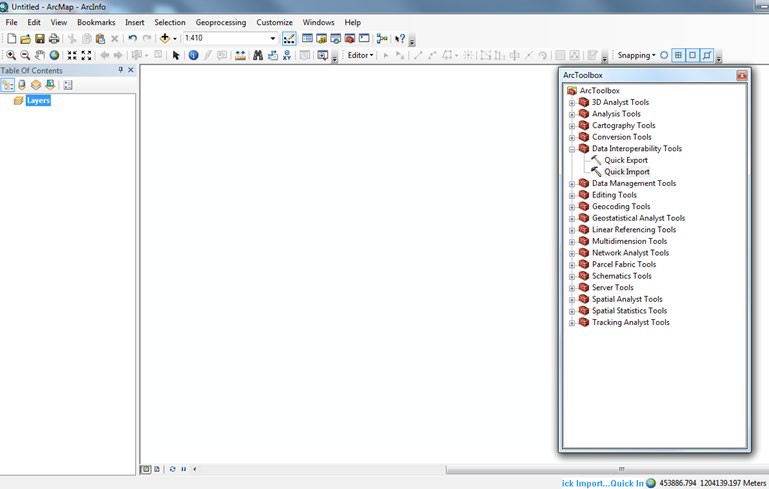Launch the ModelBuilder window icon

(x=383, y=38)
